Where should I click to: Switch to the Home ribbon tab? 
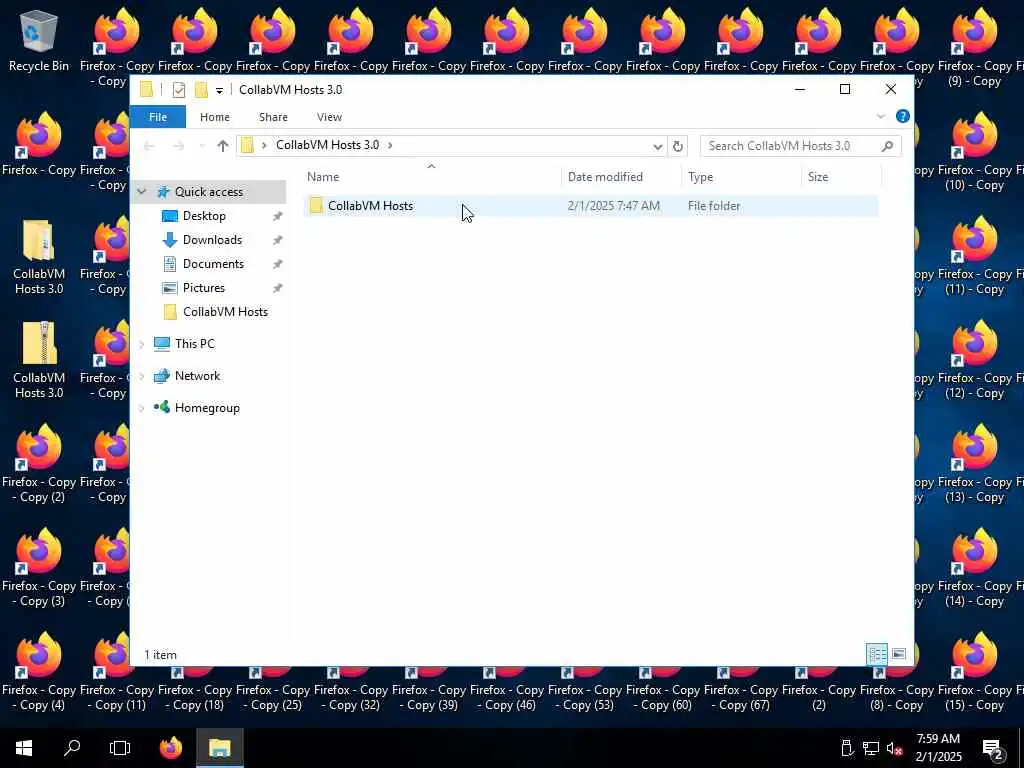coord(214,117)
